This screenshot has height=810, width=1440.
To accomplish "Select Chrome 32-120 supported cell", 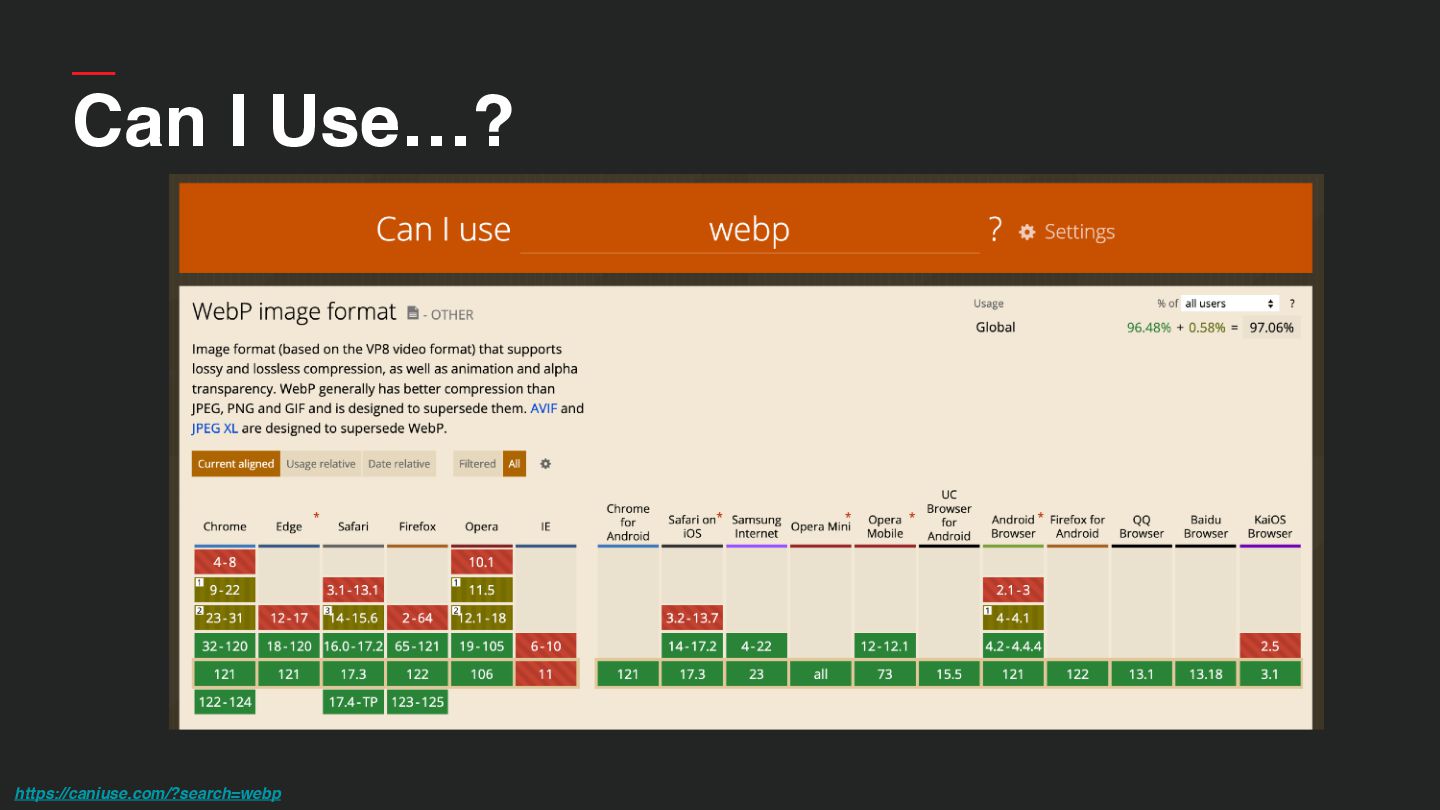I will tap(225, 646).
